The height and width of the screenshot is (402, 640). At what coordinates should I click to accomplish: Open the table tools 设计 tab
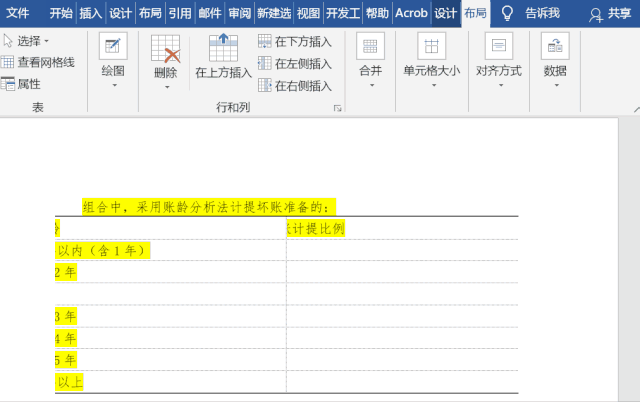pos(445,13)
